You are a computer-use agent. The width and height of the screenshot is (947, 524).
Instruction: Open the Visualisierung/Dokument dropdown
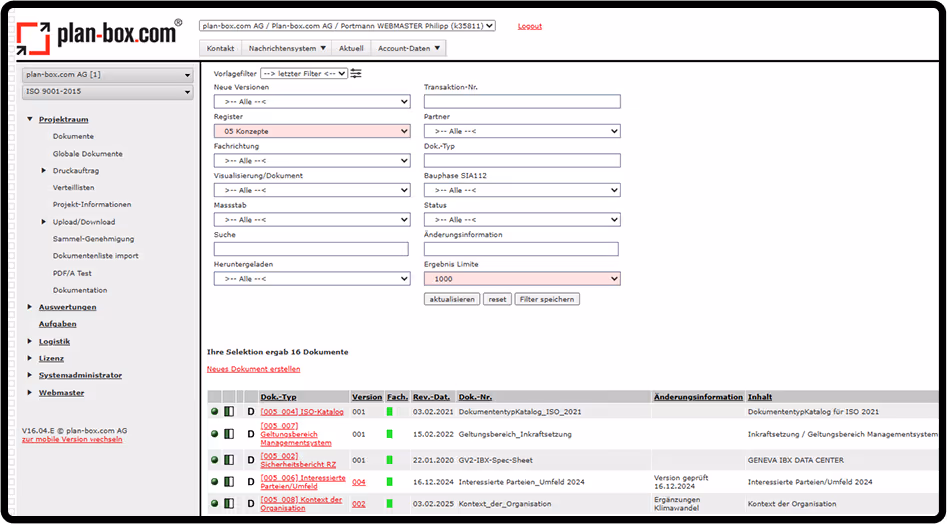[312, 190]
